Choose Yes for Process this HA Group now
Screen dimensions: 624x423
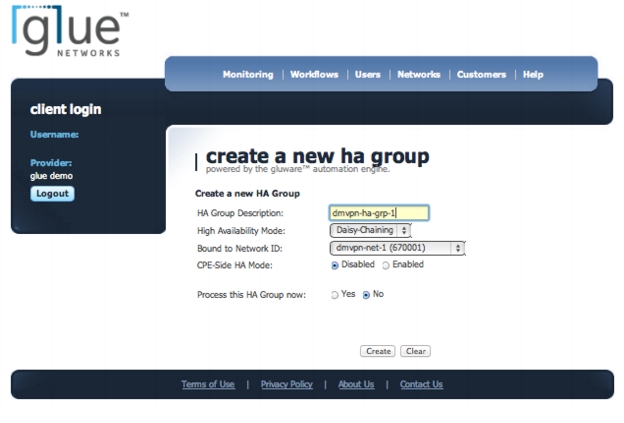pyautogui.click(x=335, y=295)
